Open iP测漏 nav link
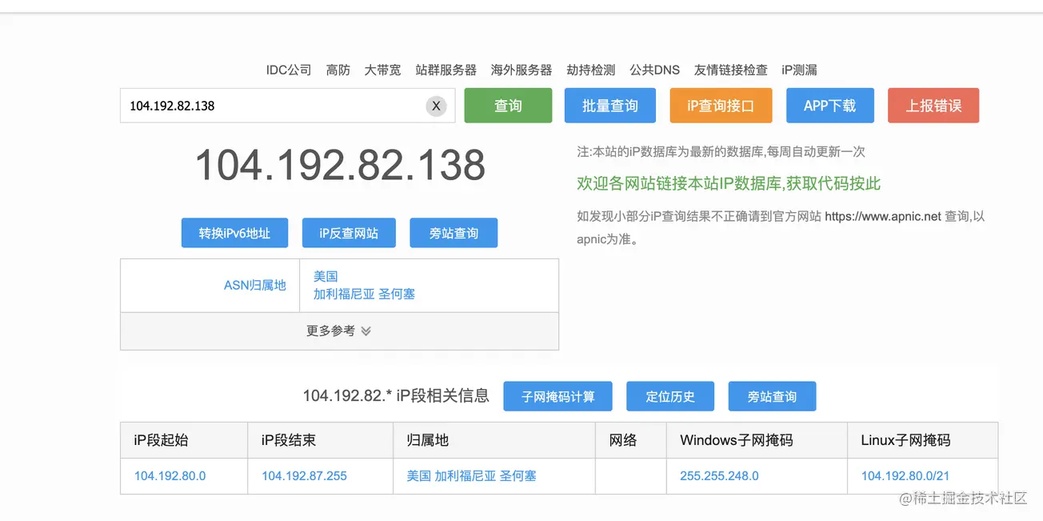The width and height of the screenshot is (1043, 521). click(799, 70)
